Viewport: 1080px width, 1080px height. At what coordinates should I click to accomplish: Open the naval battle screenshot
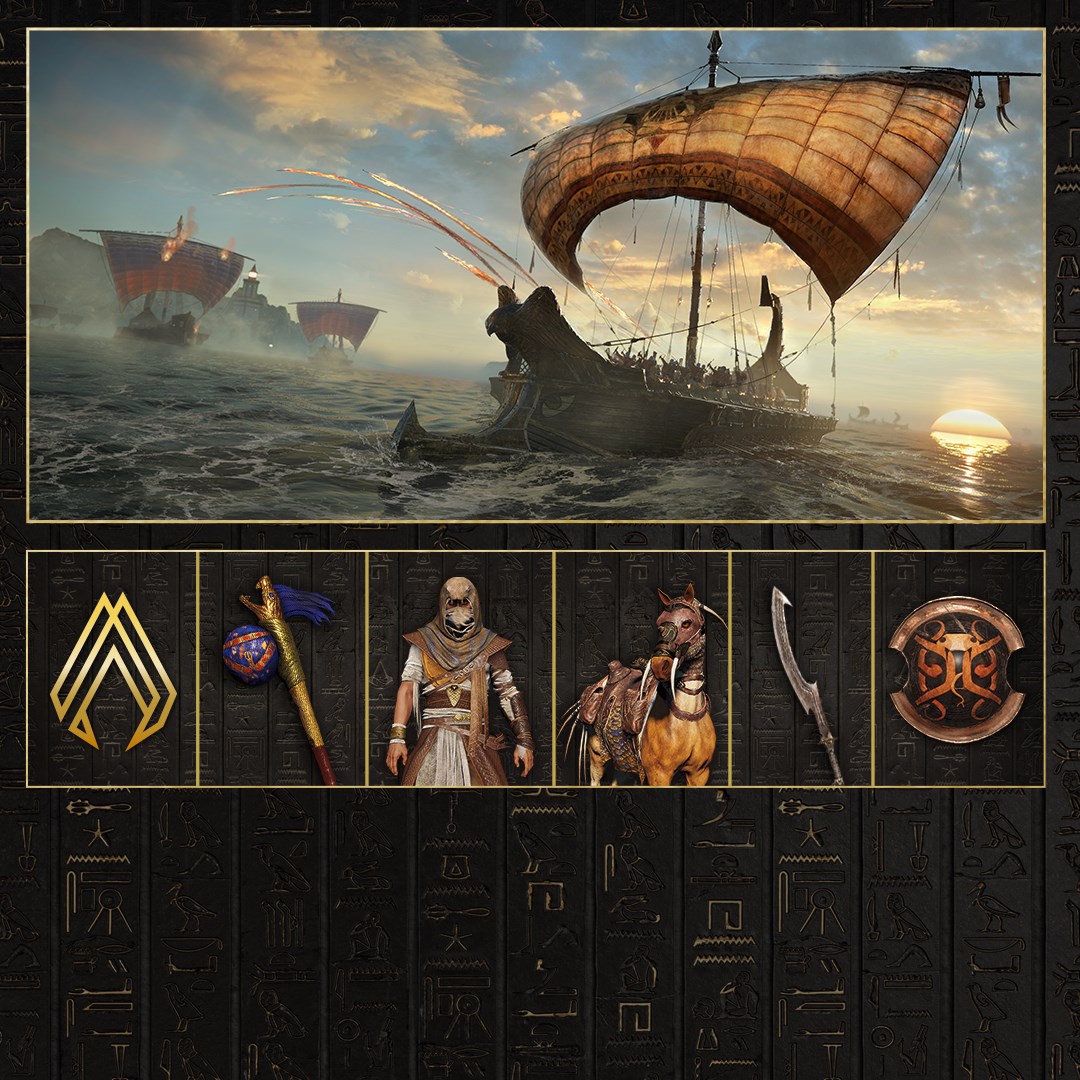pos(536,274)
